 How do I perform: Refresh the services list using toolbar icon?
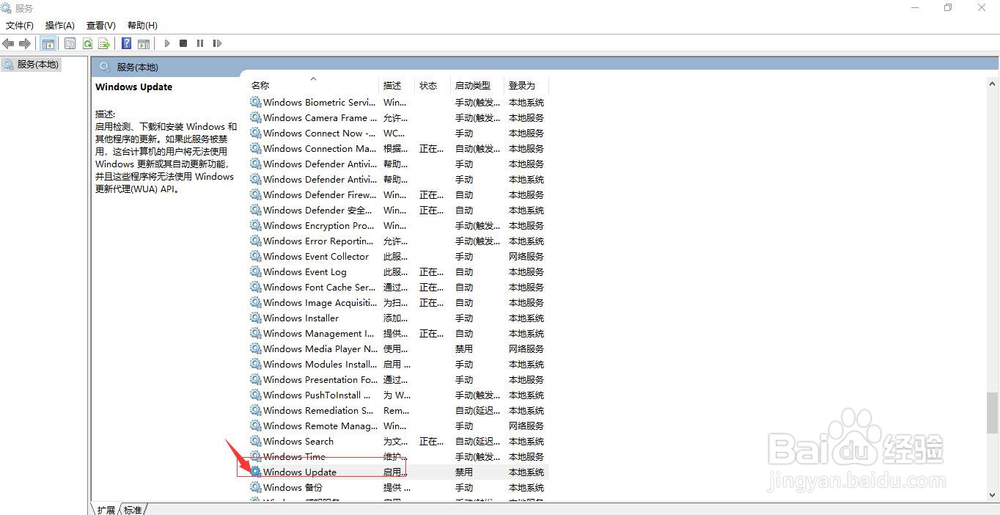pos(87,43)
